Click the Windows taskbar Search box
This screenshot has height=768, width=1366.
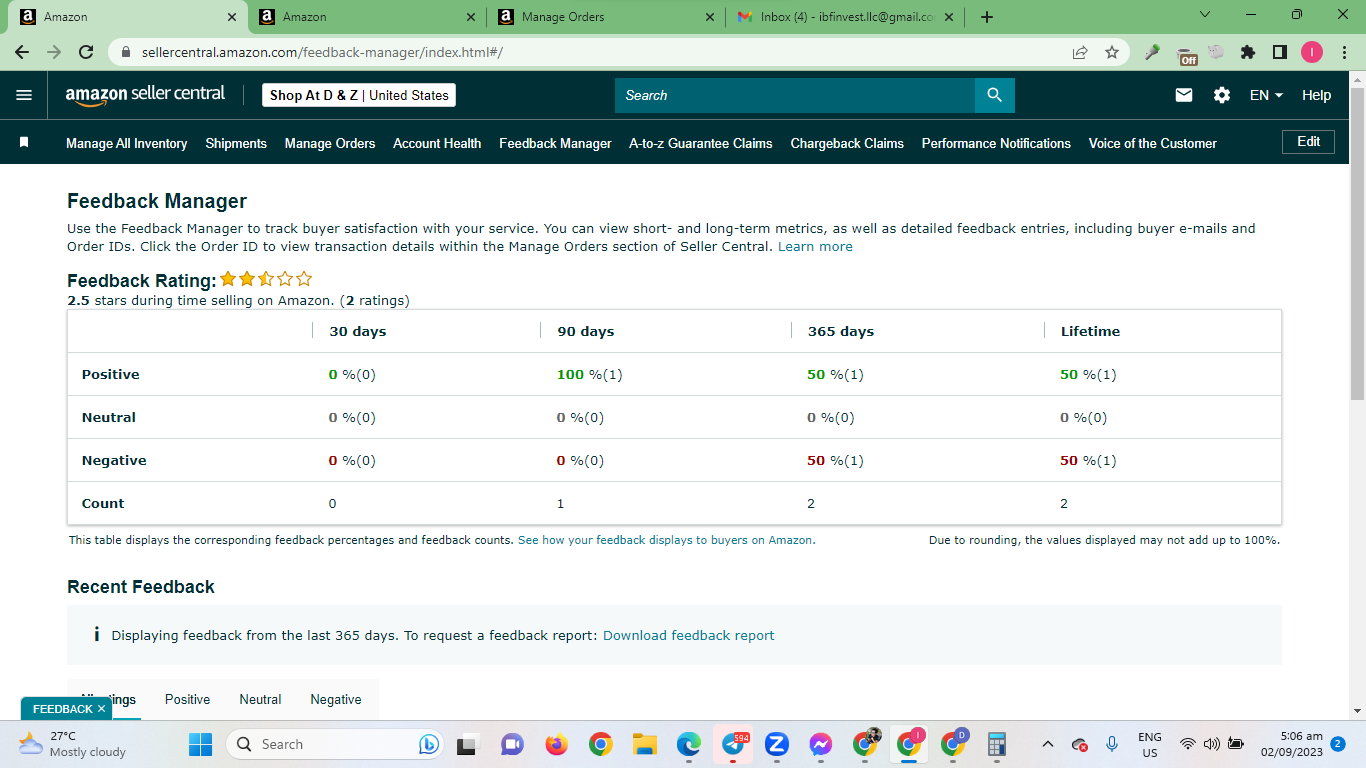tap(334, 744)
